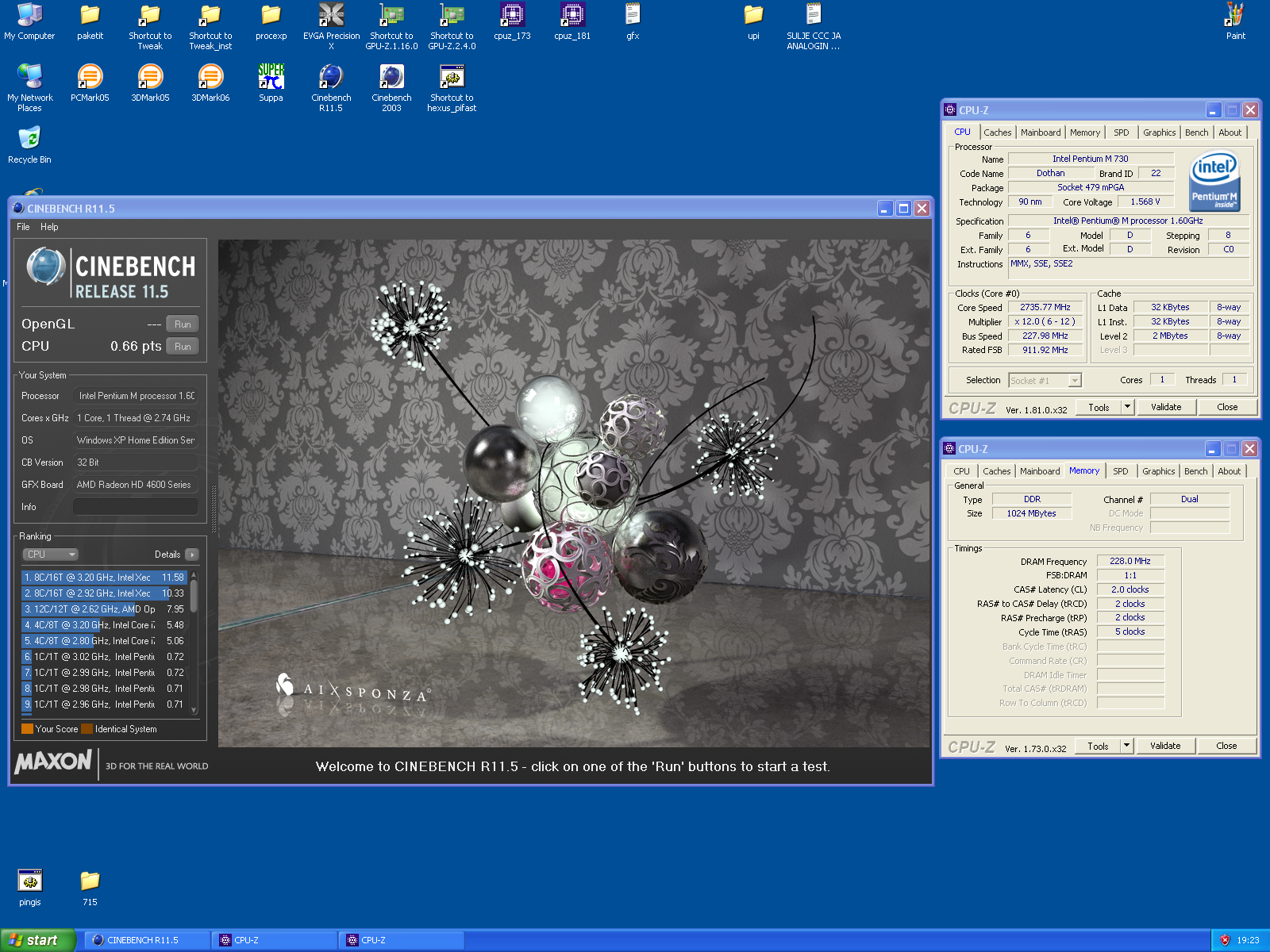Open the Recycle Bin
The image size is (1270, 952).
point(29,144)
